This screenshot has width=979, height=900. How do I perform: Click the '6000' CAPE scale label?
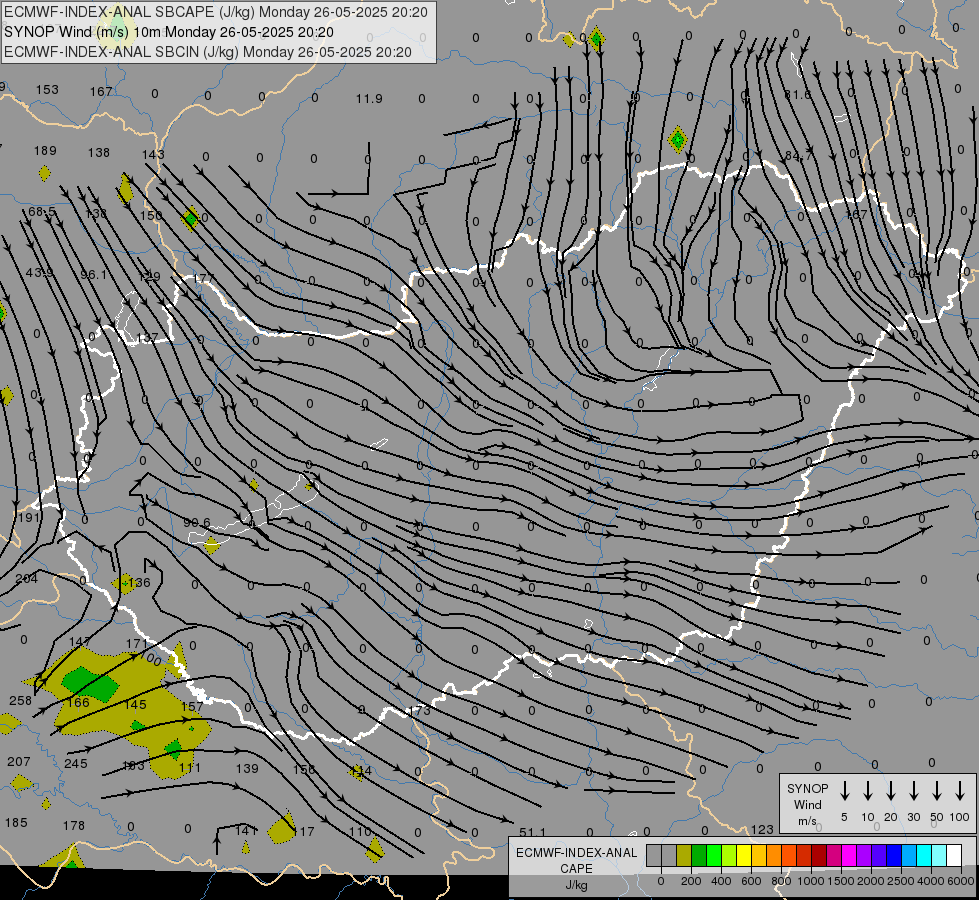click(961, 881)
